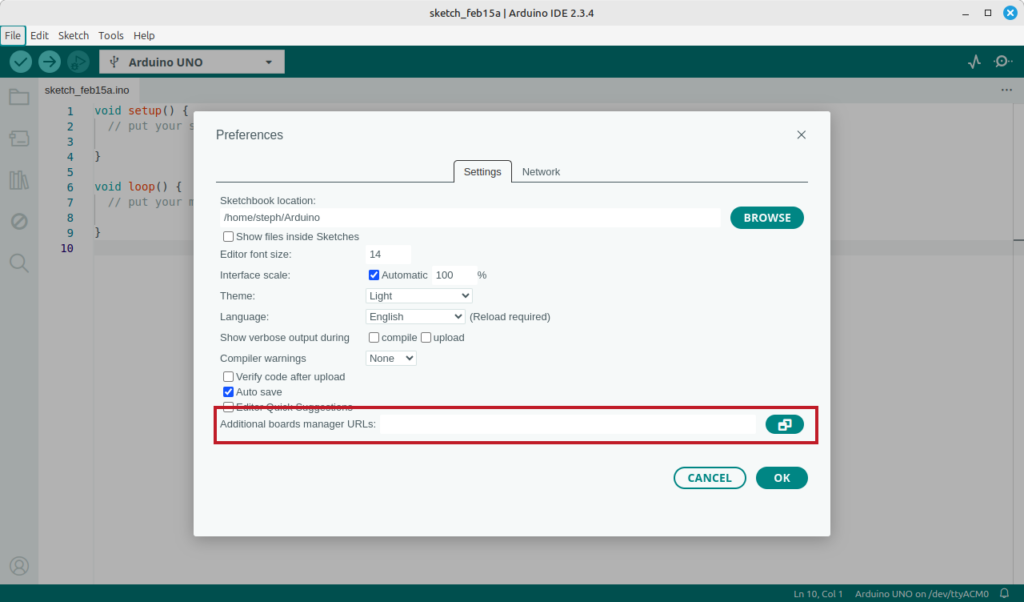Click the Upload arrow button

click(49, 62)
